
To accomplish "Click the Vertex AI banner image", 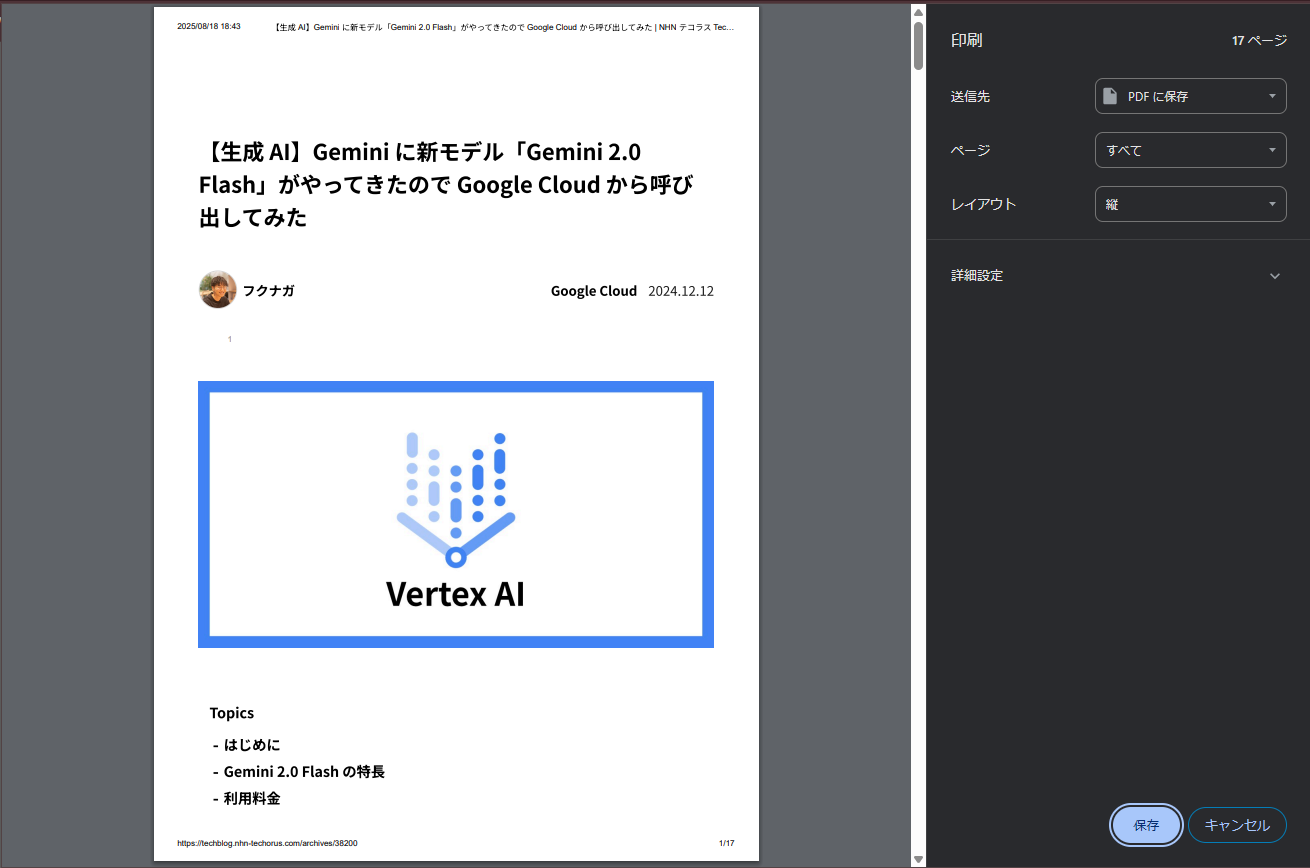I will pos(456,514).
